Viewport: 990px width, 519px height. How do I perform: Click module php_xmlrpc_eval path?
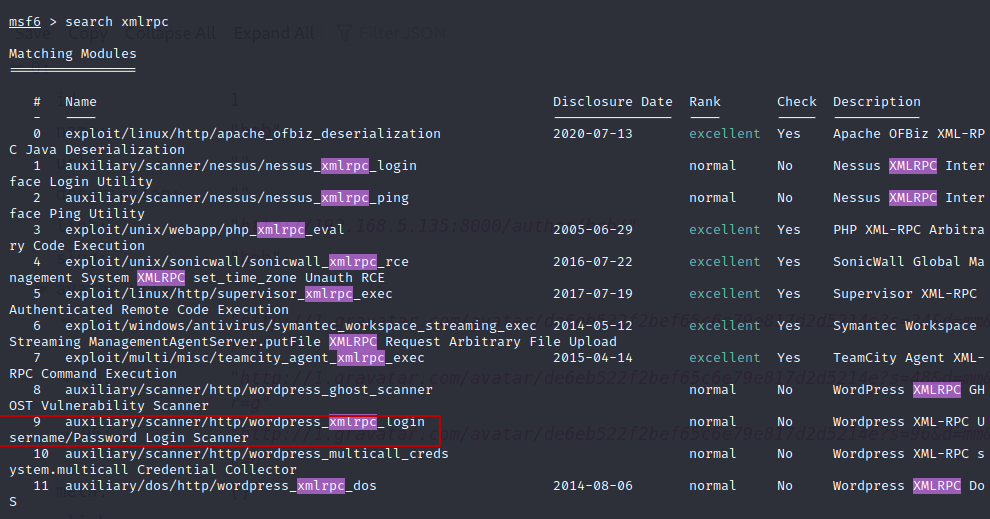[205, 230]
